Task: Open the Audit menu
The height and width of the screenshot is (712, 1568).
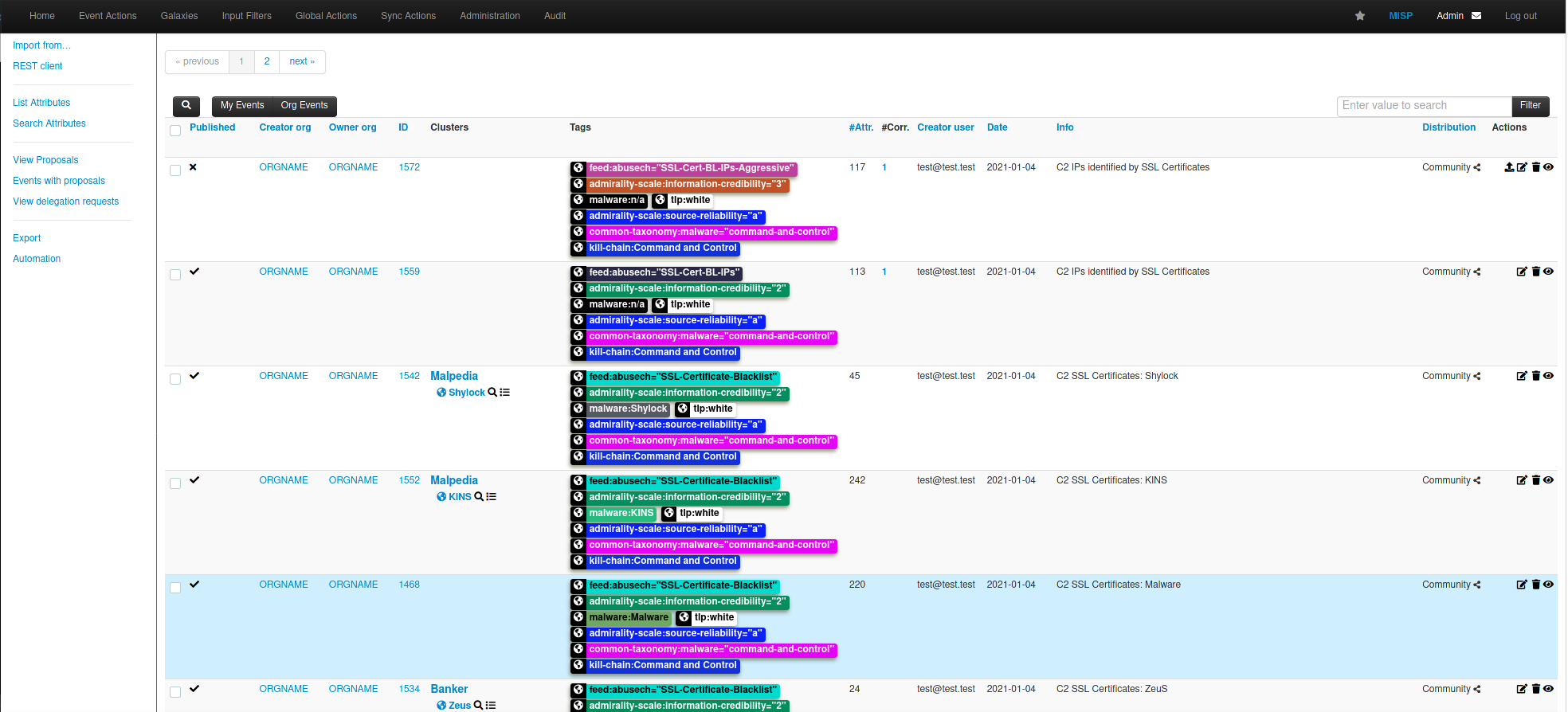Action: coord(555,16)
